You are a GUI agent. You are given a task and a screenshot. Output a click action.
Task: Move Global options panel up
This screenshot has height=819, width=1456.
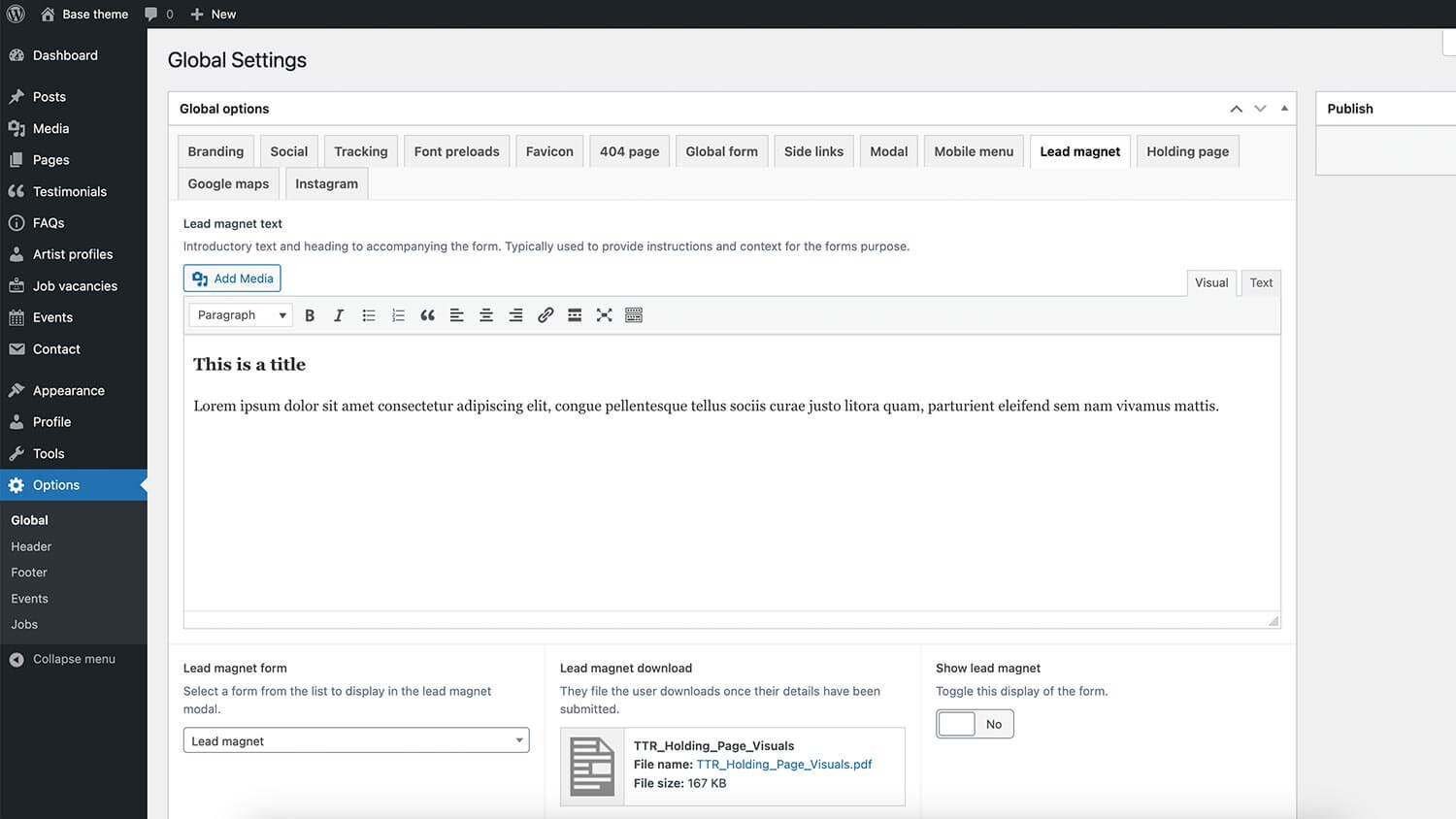tap(1236, 109)
